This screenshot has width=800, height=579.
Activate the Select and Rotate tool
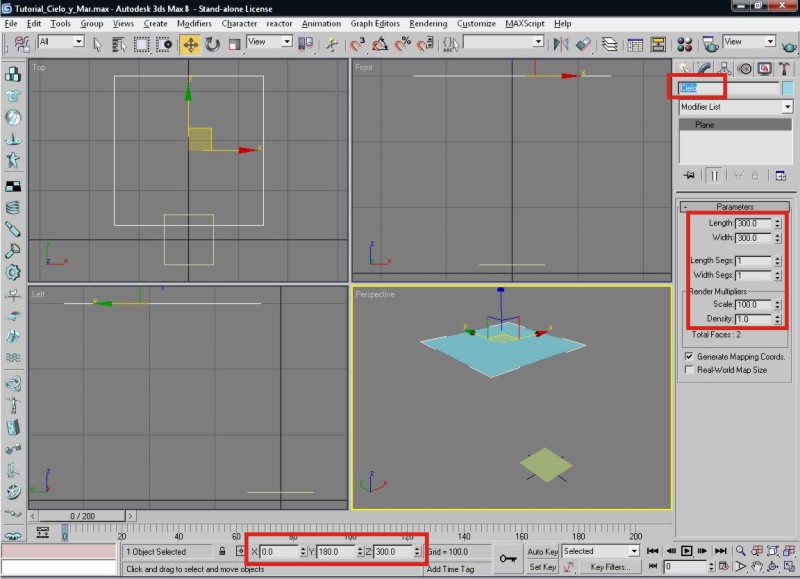[x=212, y=45]
